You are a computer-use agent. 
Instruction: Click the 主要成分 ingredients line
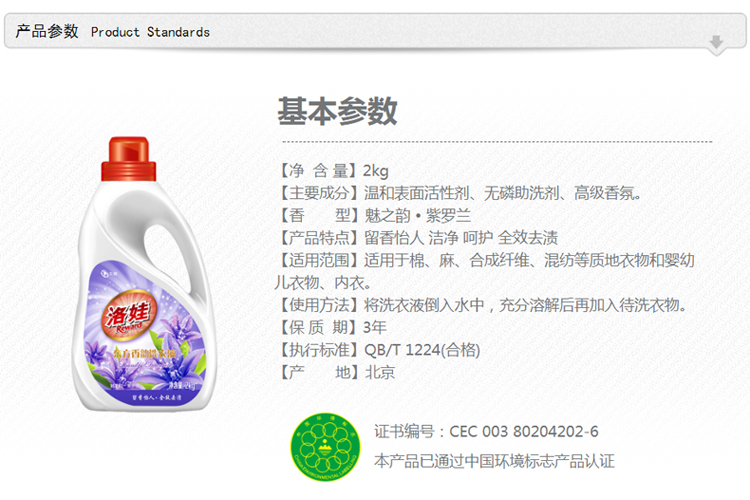pos(459,193)
